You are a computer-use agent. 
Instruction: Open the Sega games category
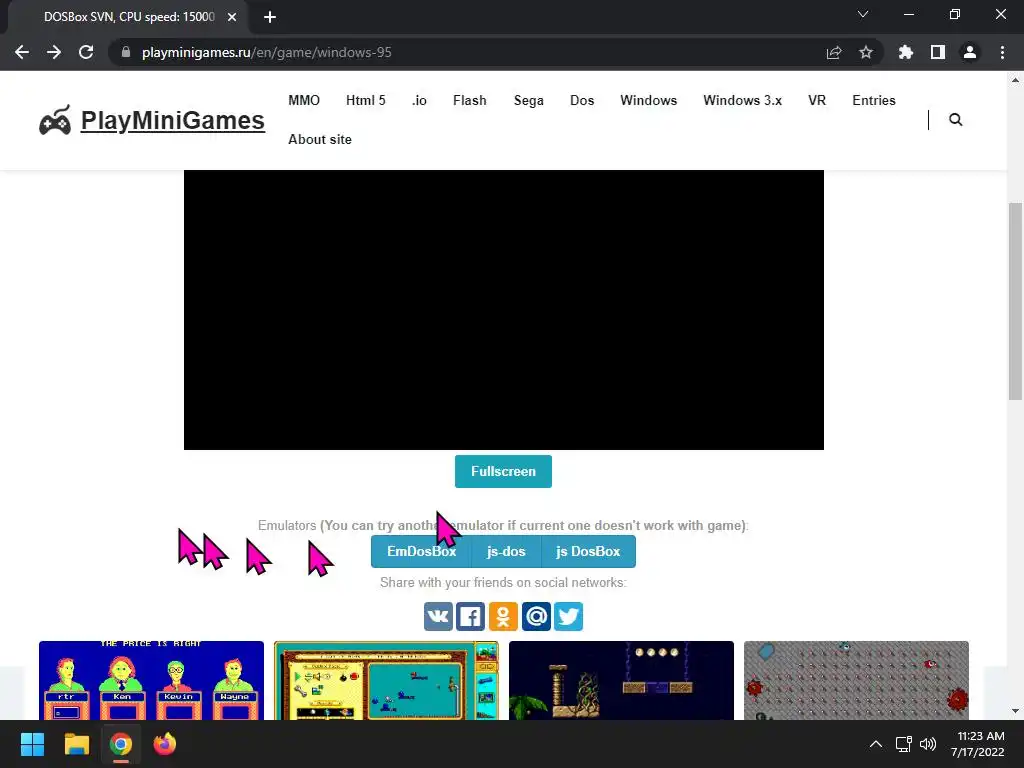pos(528,101)
